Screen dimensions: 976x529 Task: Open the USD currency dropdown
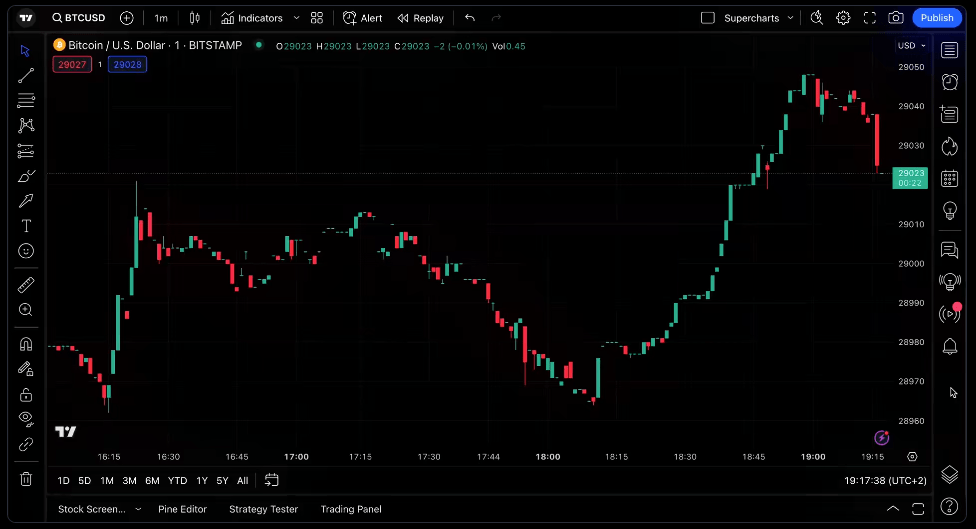coord(911,45)
